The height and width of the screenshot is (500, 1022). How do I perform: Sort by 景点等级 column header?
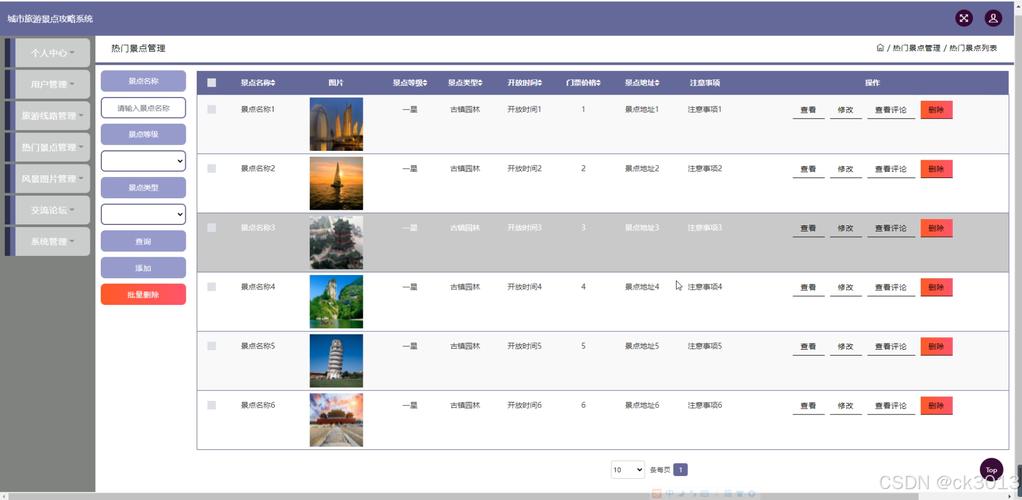coord(410,83)
